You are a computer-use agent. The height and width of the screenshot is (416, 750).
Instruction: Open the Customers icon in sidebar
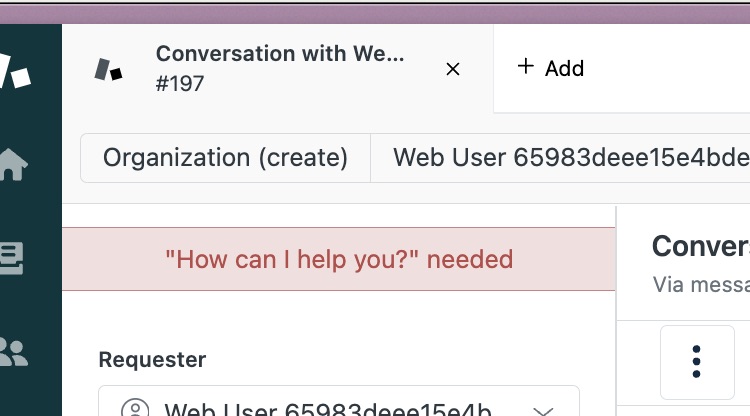[x=13, y=352]
